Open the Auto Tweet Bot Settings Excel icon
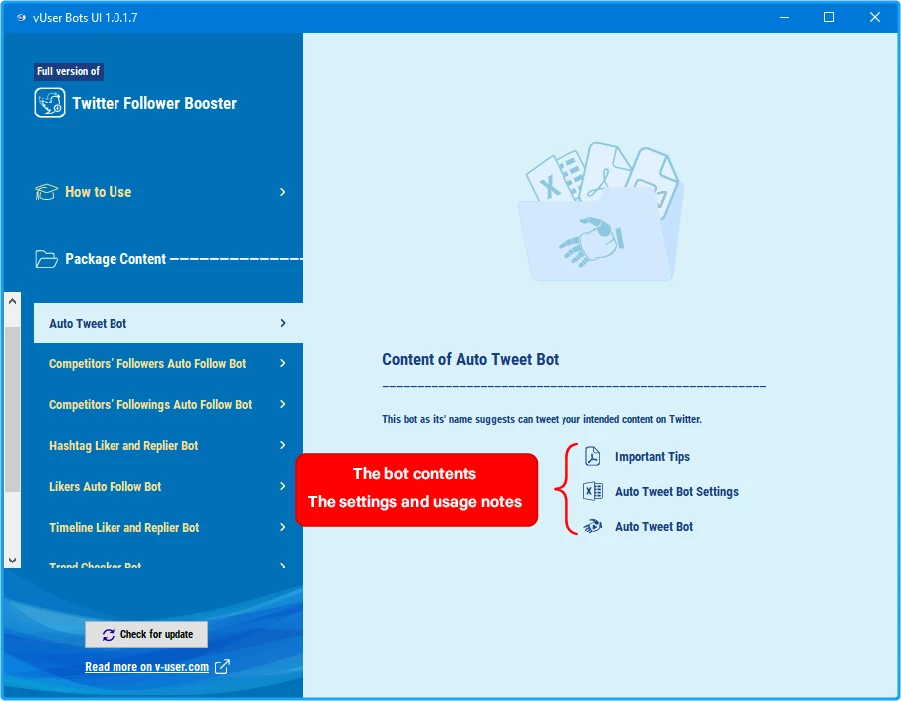 (592, 491)
